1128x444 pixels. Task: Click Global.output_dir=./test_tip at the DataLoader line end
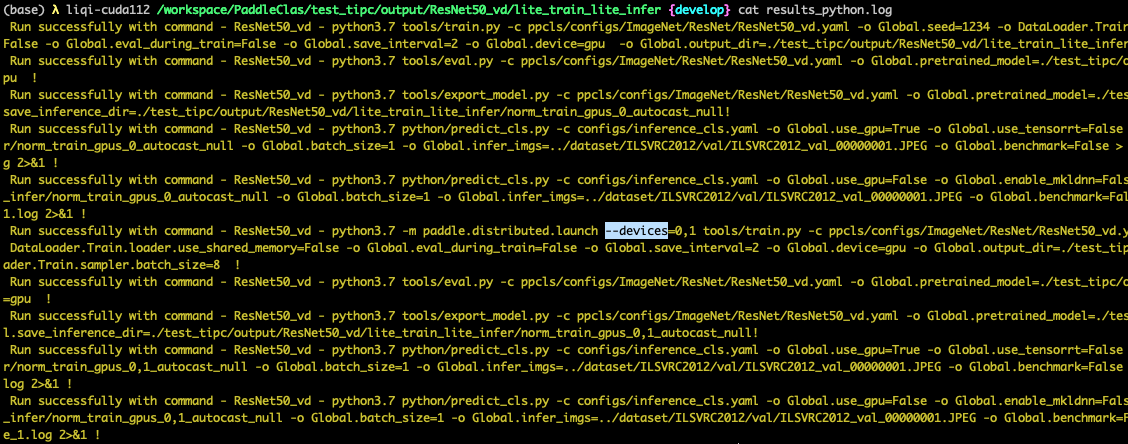(1038, 248)
